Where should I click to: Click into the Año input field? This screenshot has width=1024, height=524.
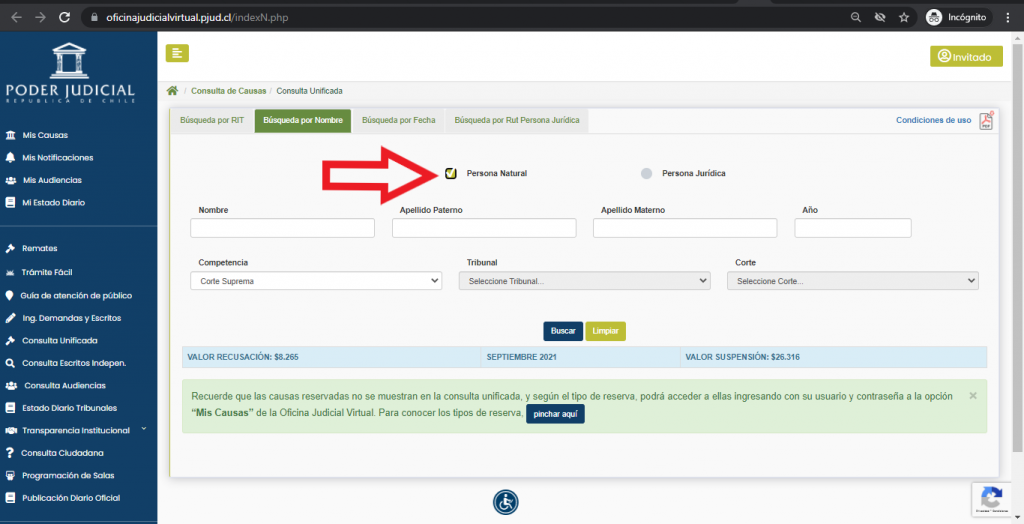[853, 228]
